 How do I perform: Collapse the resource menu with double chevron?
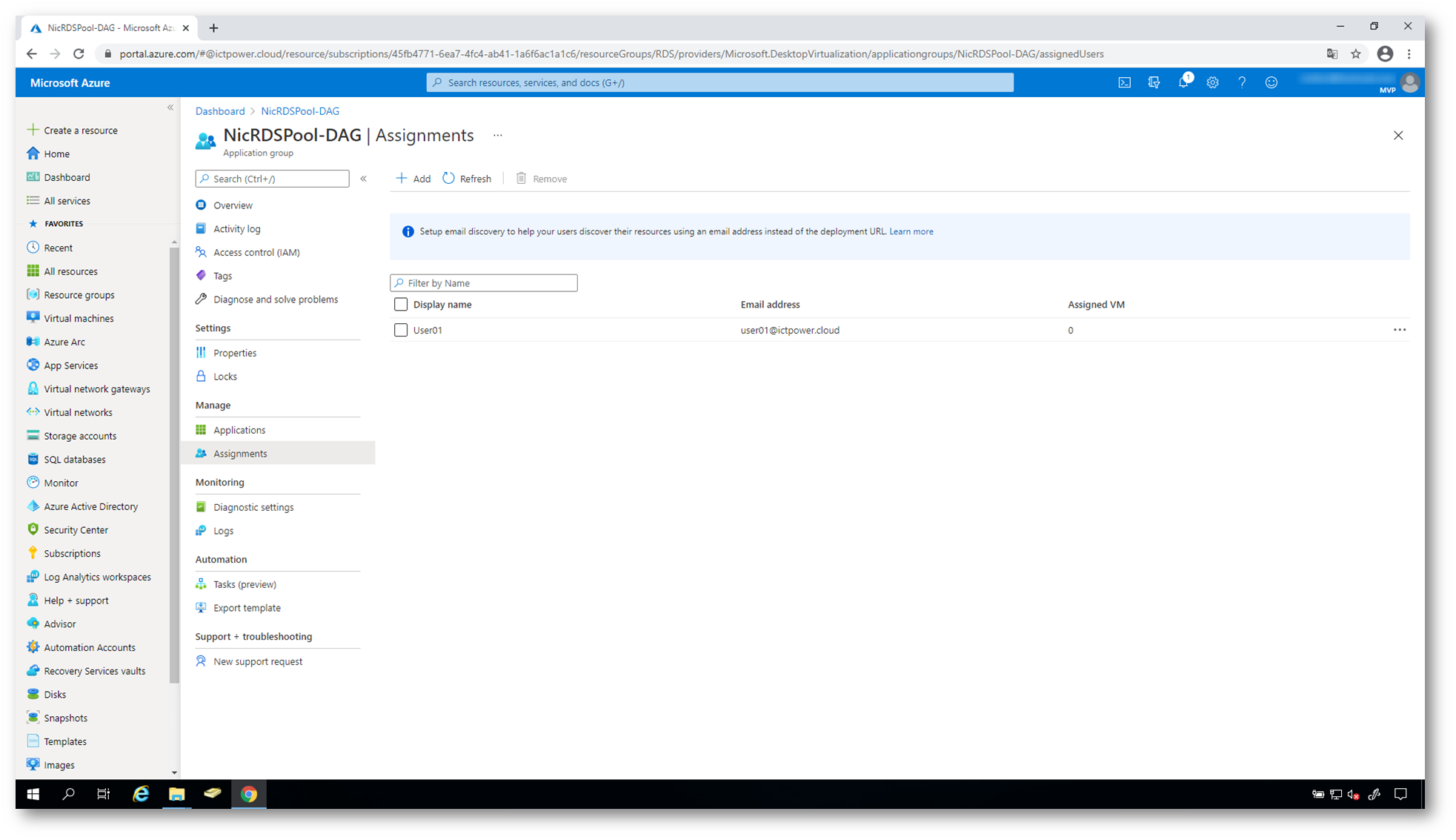(364, 179)
